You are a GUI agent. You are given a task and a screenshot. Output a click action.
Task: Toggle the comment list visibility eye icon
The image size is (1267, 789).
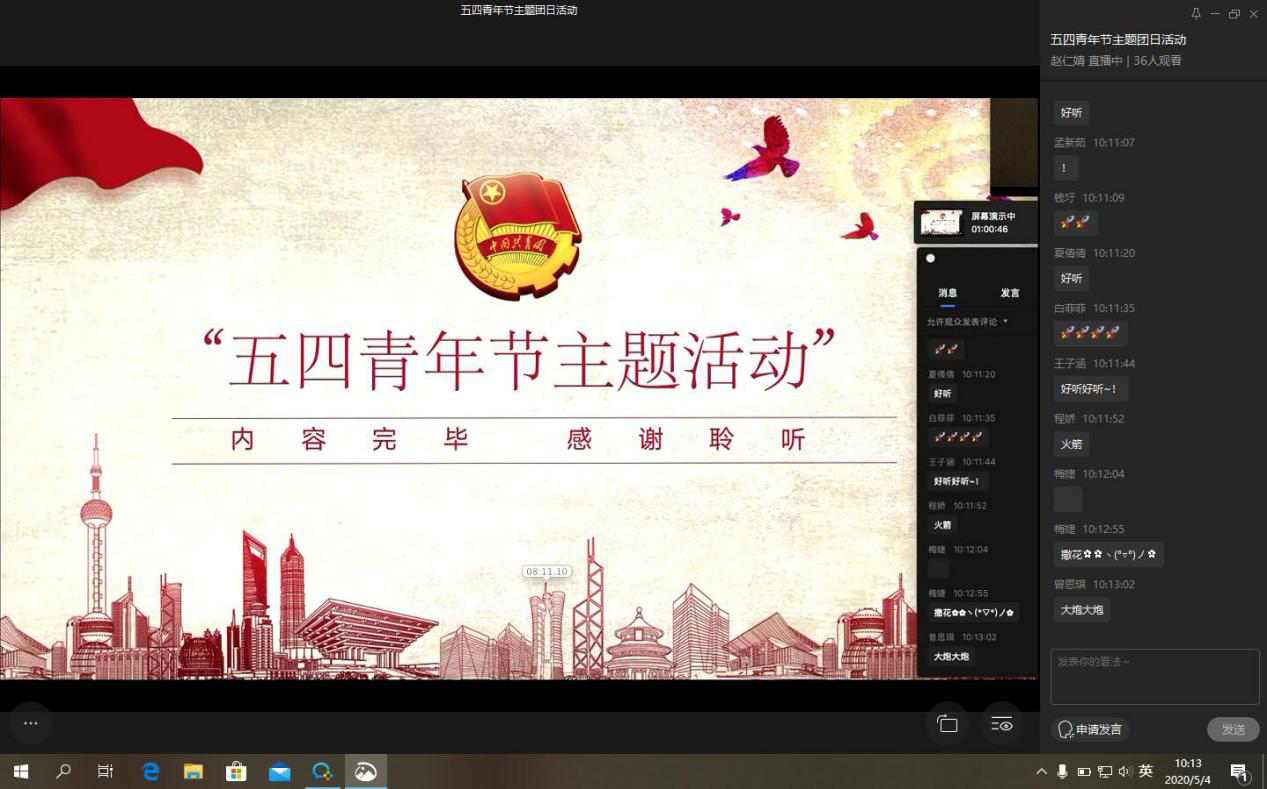click(x=1001, y=724)
